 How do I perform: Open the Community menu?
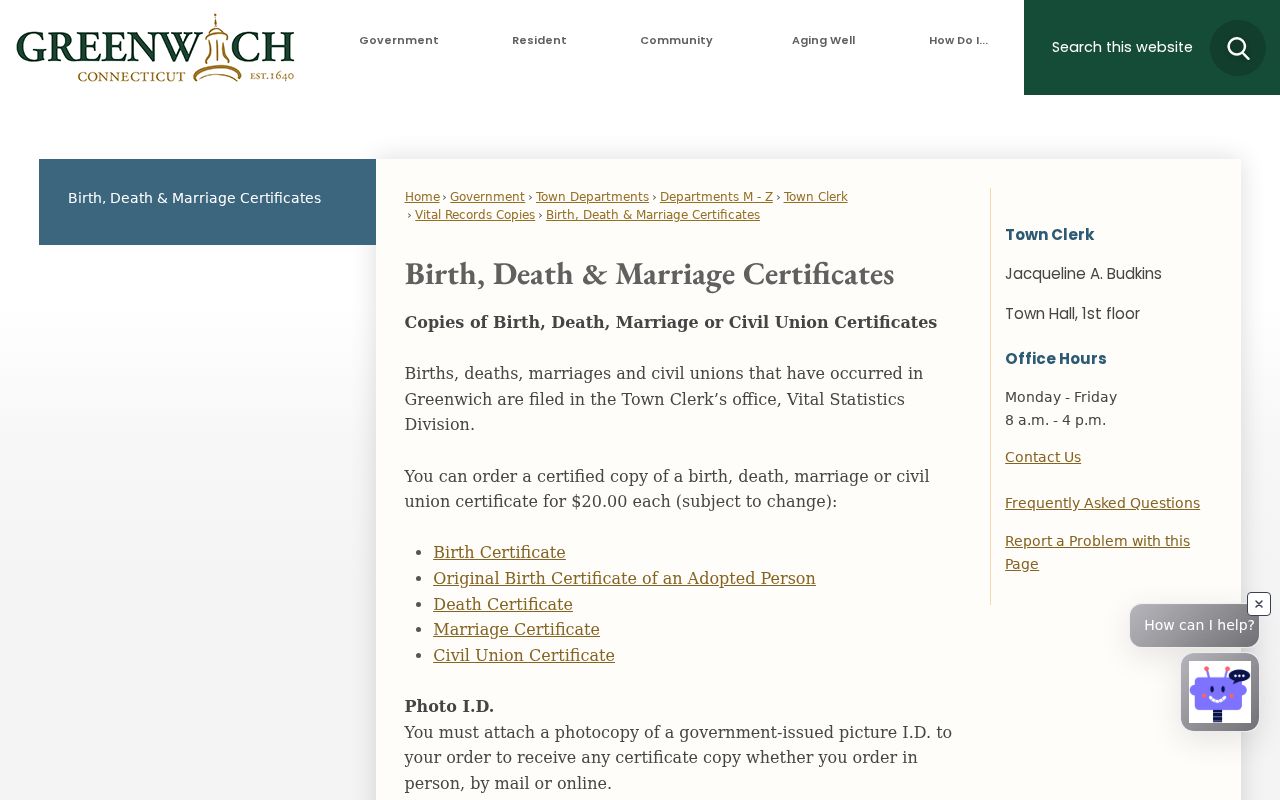676,41
